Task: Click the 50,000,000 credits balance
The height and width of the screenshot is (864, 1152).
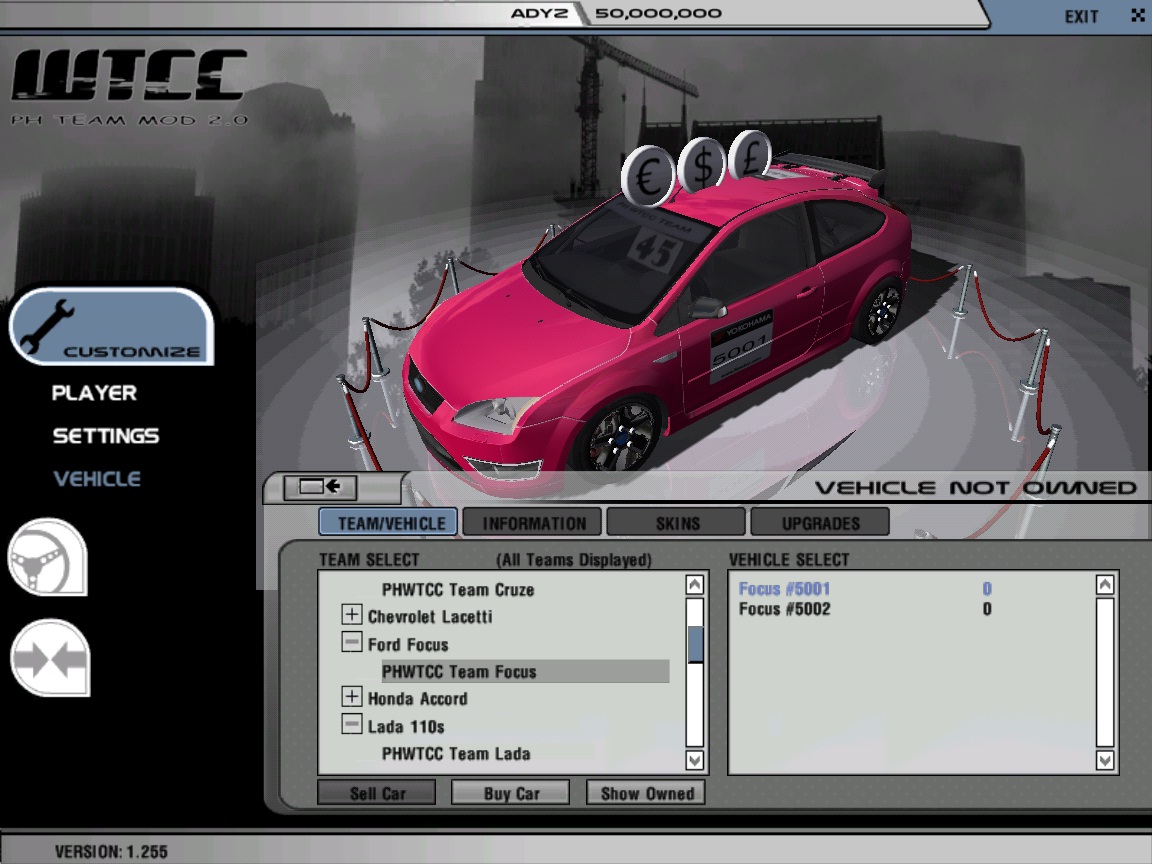Action: pyautogui.click(x=658, y=13)
